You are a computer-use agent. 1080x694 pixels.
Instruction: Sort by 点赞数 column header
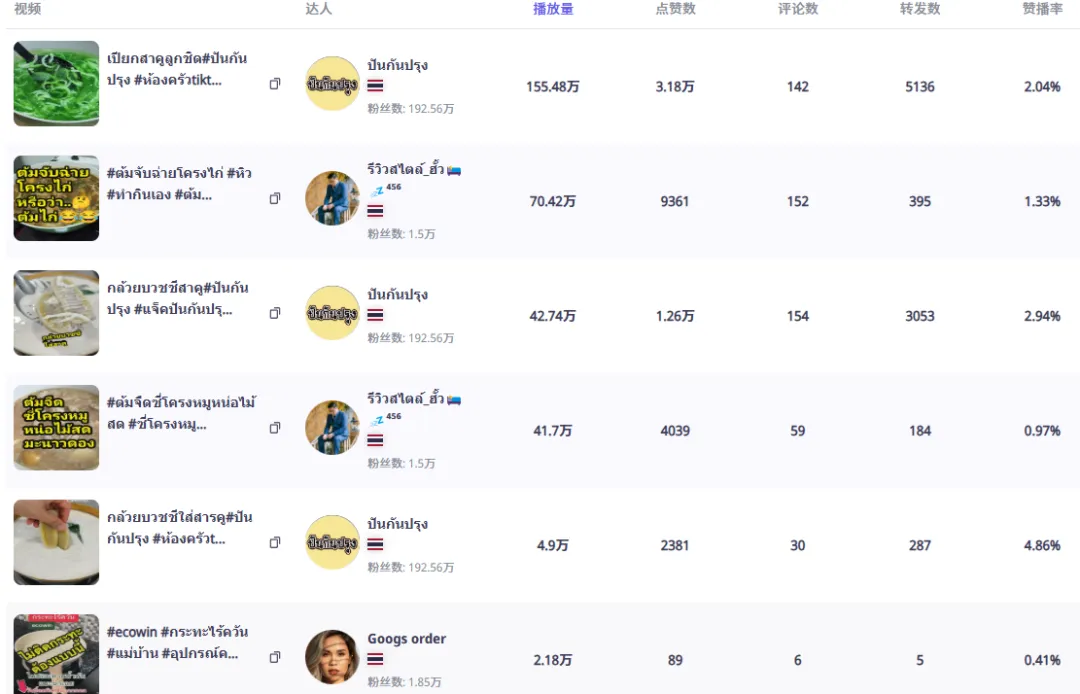pyautogui.click(x=675, y=9)
